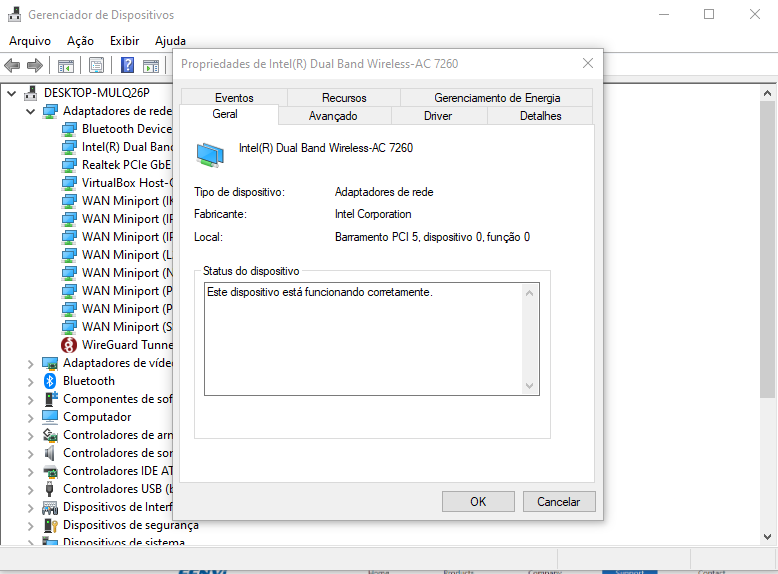The height and width of the screenshot is (574, 778).
Task: Click 'Barramento PCI 5, dispositivo 0, função 0' text
Action: click(432, 237)
